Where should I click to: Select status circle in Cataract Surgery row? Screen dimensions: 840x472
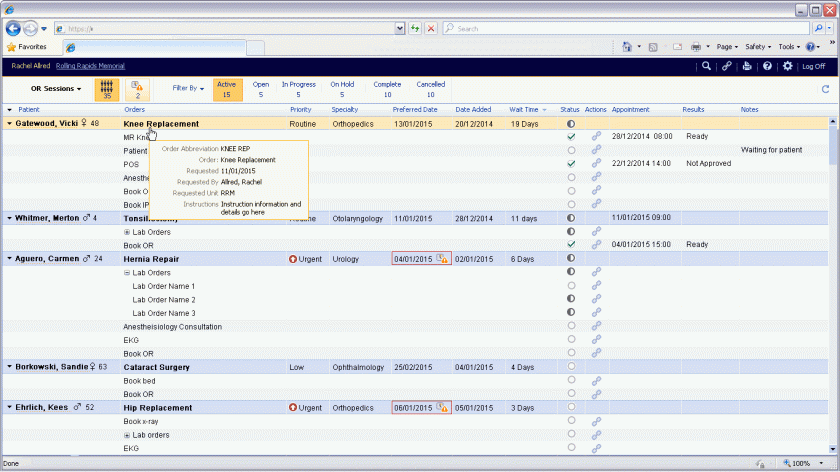[571, 367]
